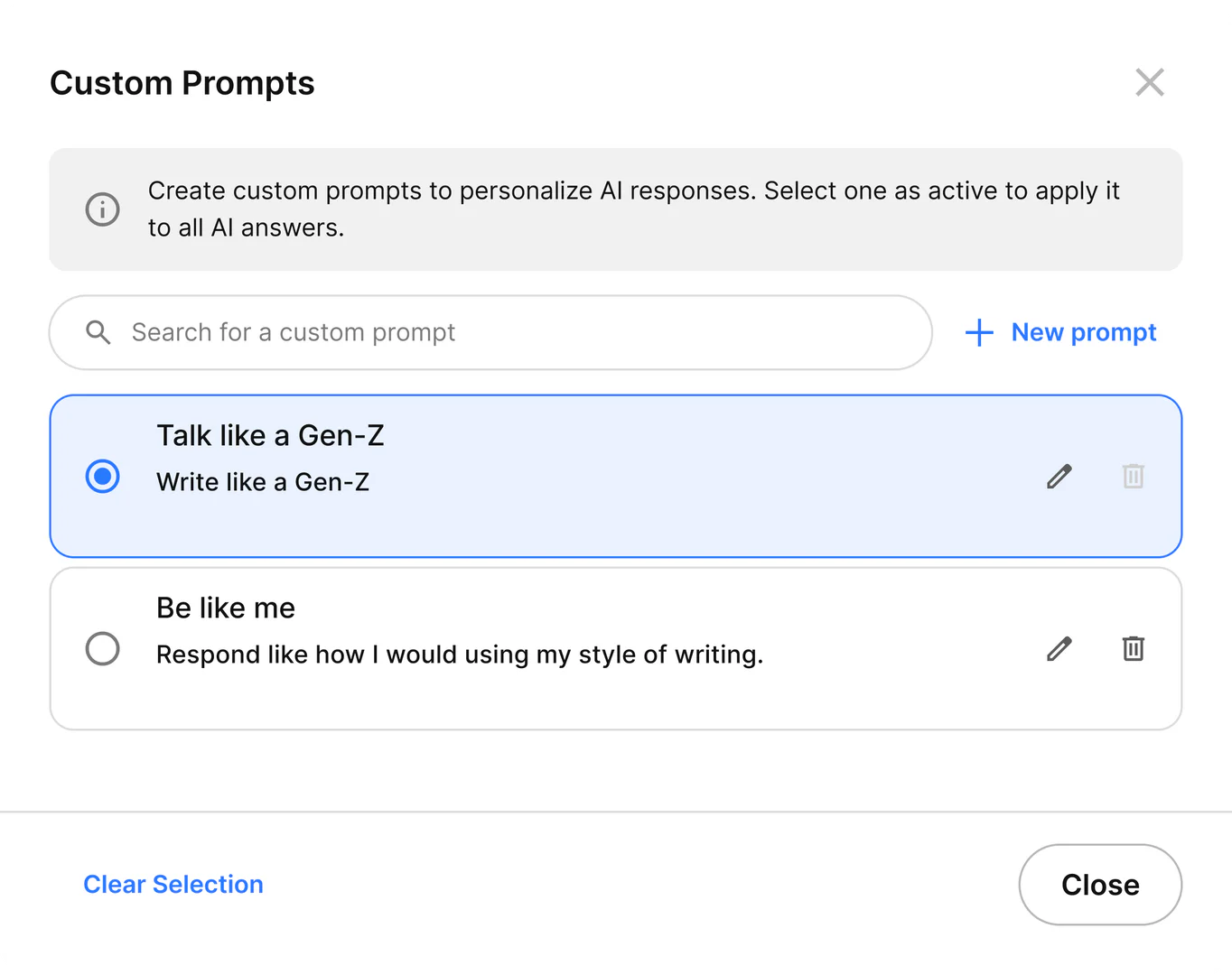The width and height of the screenshot is (1232, 975).
Task: Click the Write like a Gen-Z description
Action: click(x=263, y=482)
